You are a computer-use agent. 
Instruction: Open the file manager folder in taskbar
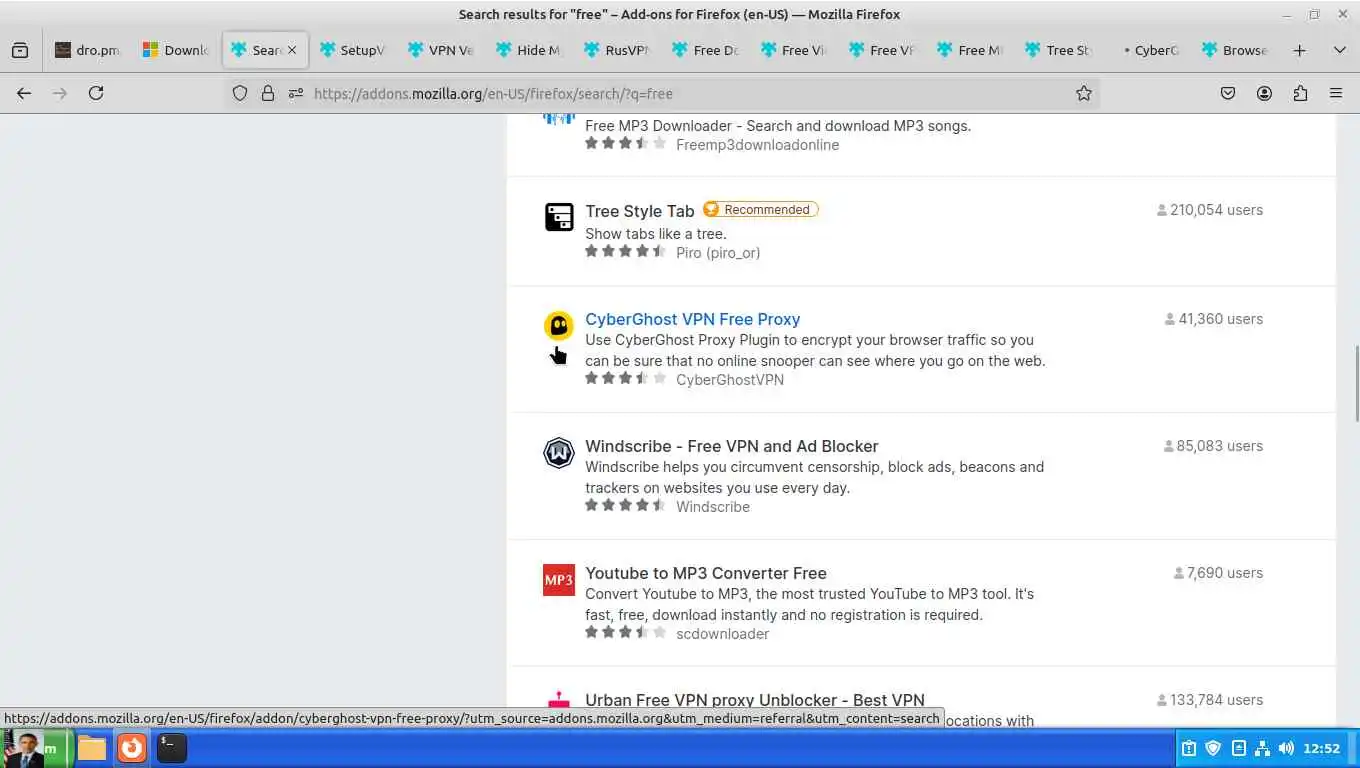92,747
